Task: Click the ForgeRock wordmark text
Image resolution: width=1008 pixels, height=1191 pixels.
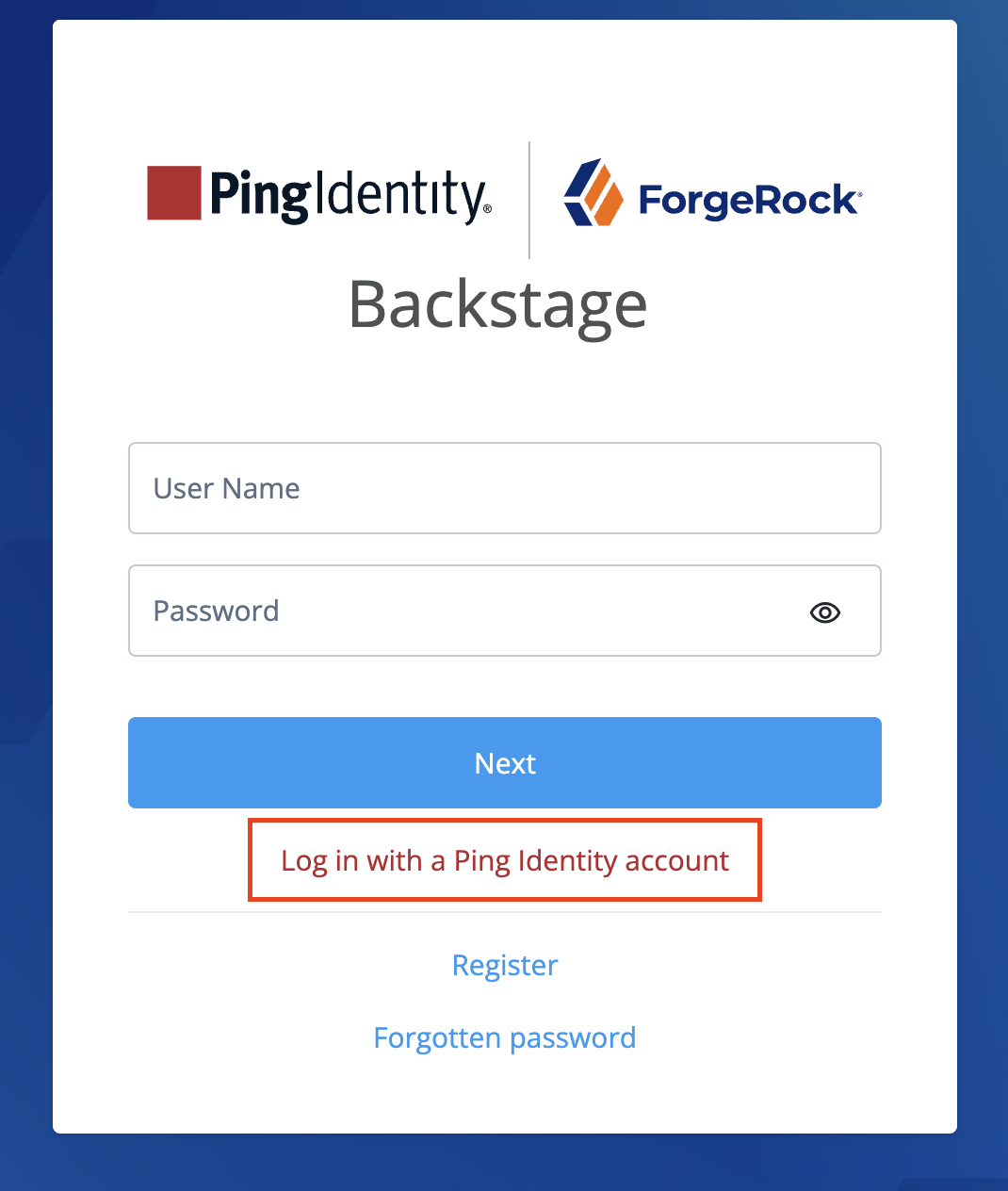Action: 746,201
